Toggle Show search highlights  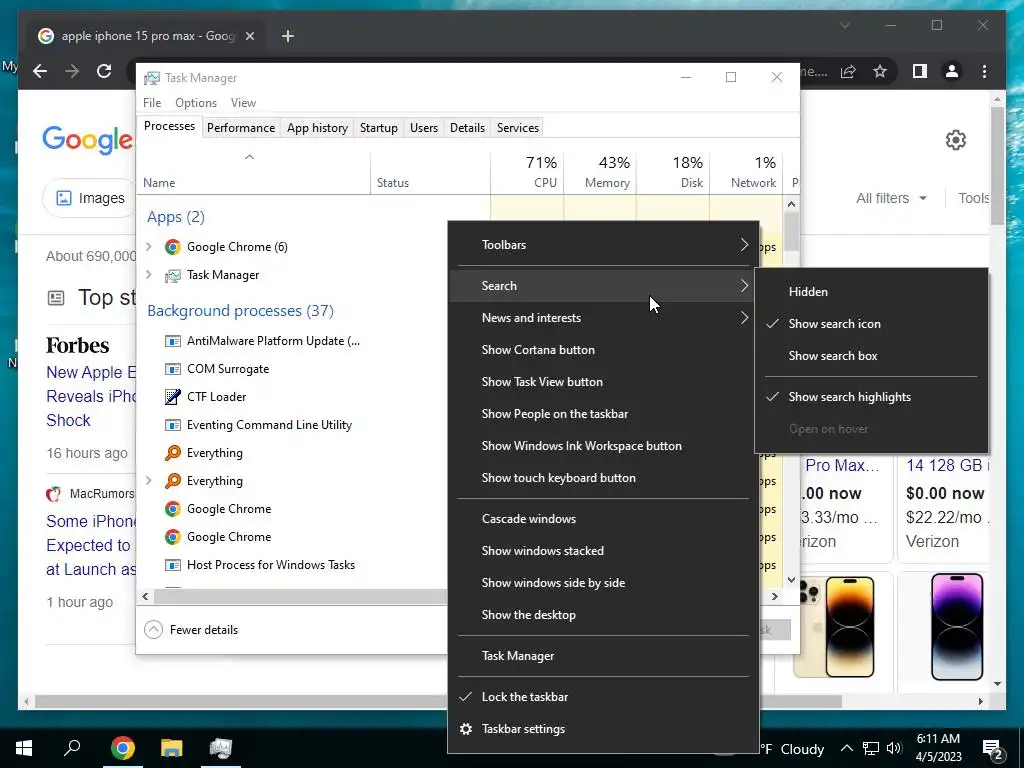pyautogui.click(x=871, y=397)
